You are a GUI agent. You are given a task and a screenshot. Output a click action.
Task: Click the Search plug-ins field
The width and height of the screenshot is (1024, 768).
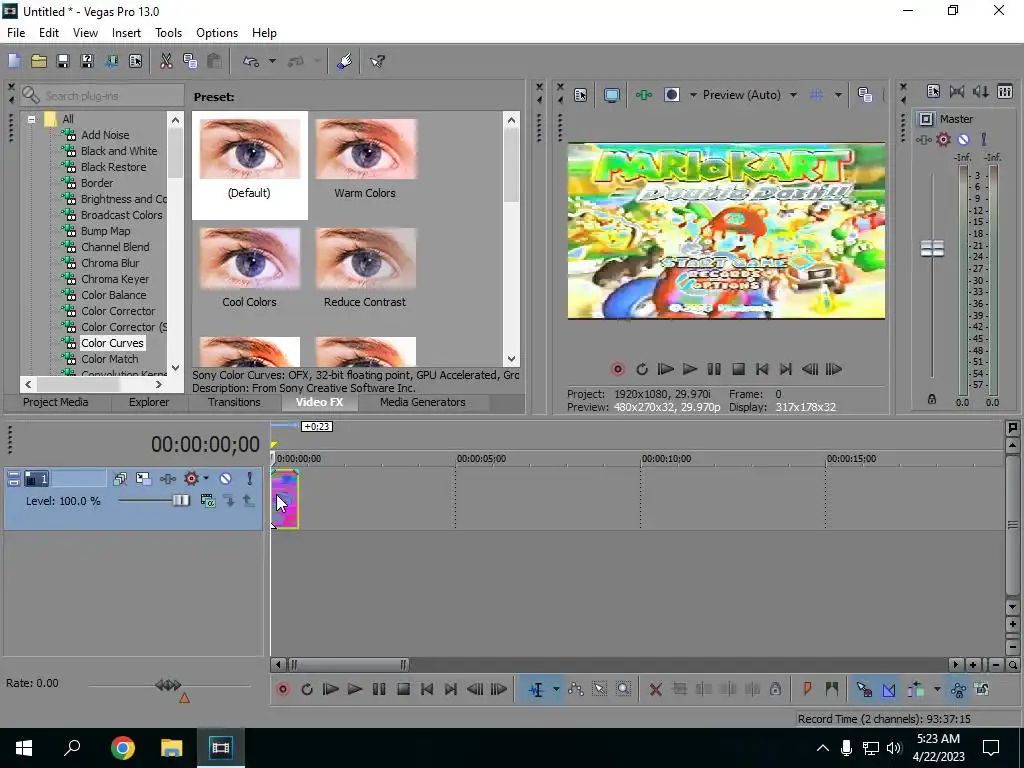coord(103,96)
